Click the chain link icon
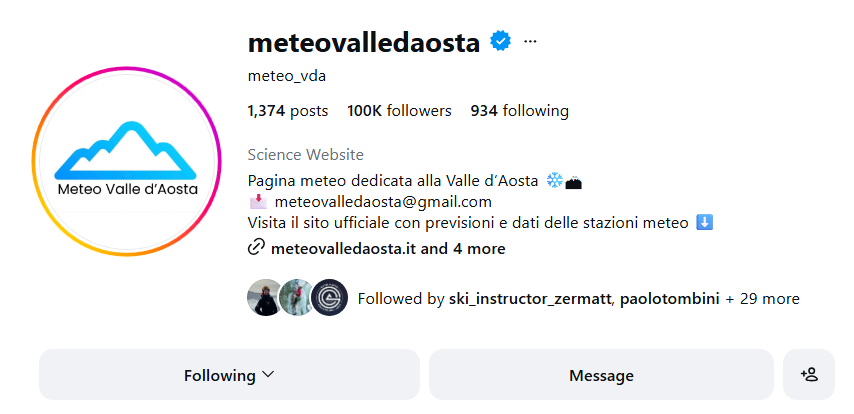The height and width of the screenshot is (414, 854). point(256,248)
